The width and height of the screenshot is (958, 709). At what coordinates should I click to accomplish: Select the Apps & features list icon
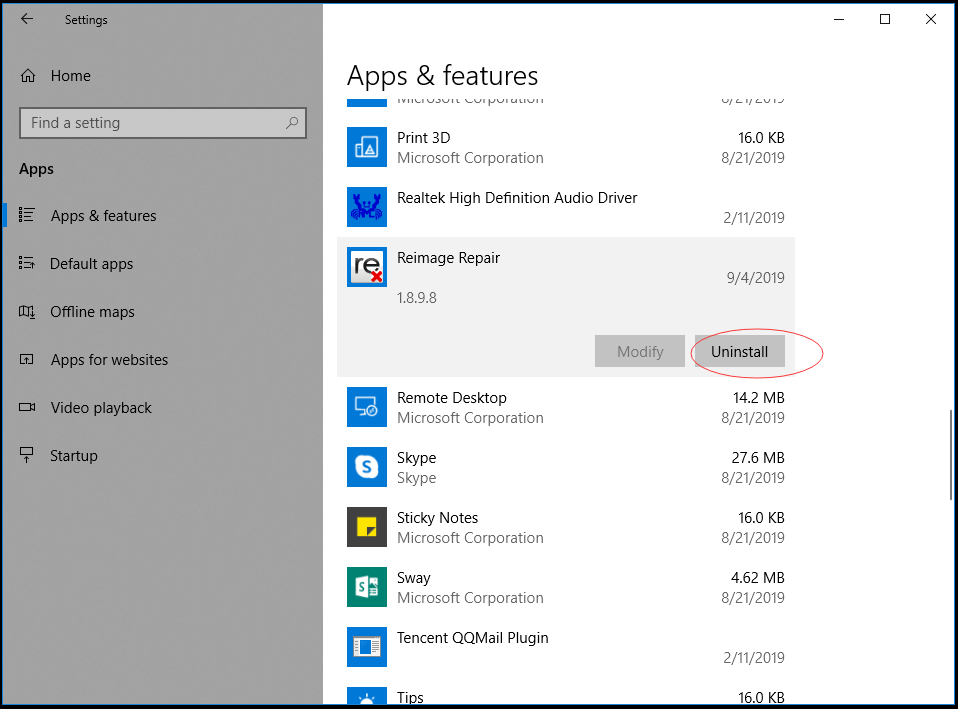pyautogui.click(x=26, y=215)
